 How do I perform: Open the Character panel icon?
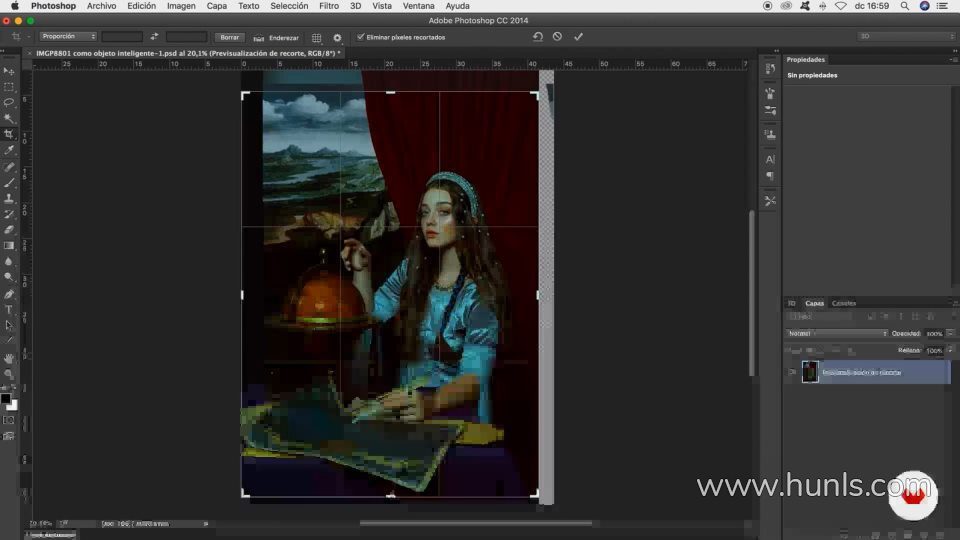pos(770,159)
